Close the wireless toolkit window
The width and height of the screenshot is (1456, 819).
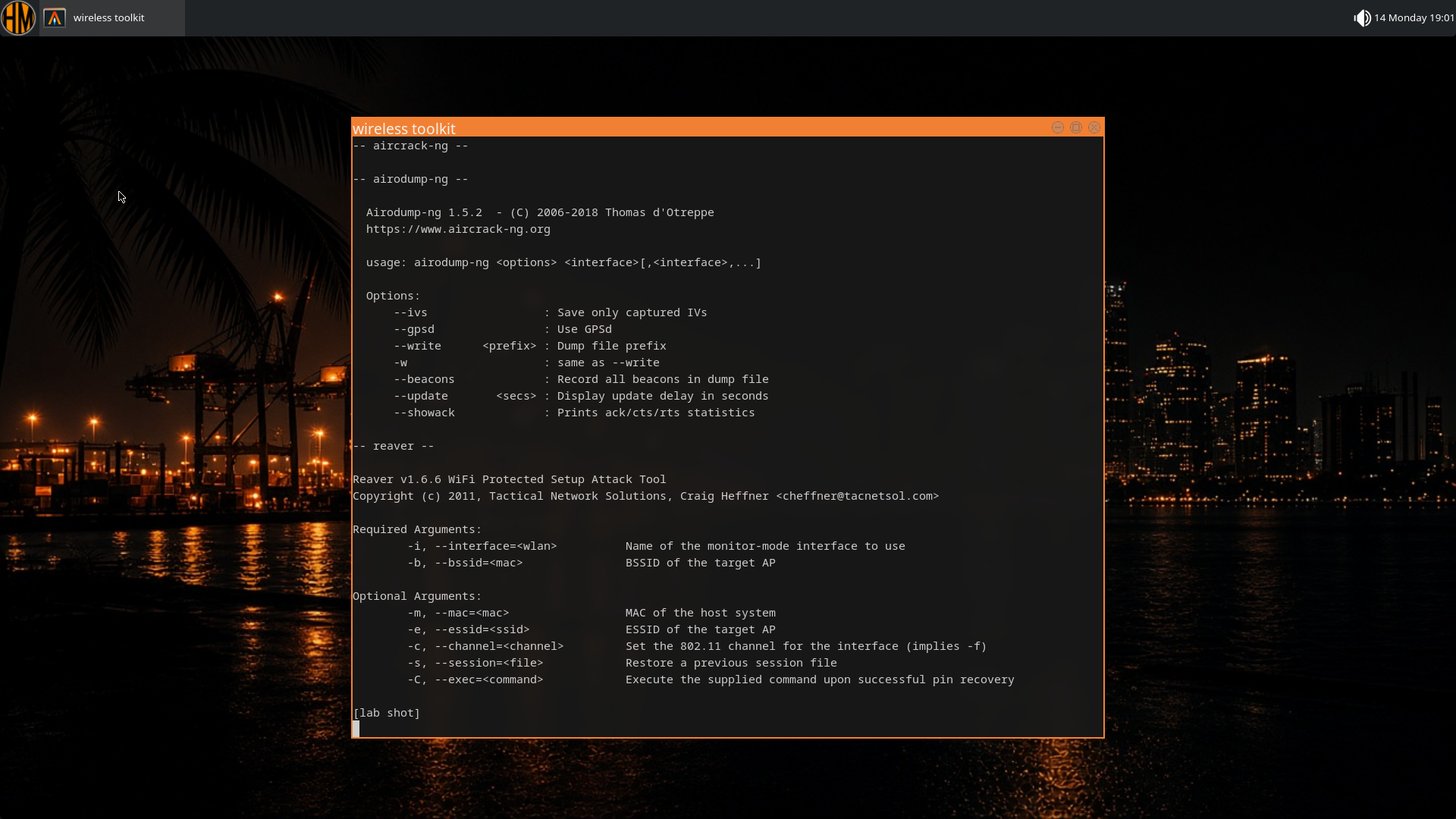(x=1094, y=127)
